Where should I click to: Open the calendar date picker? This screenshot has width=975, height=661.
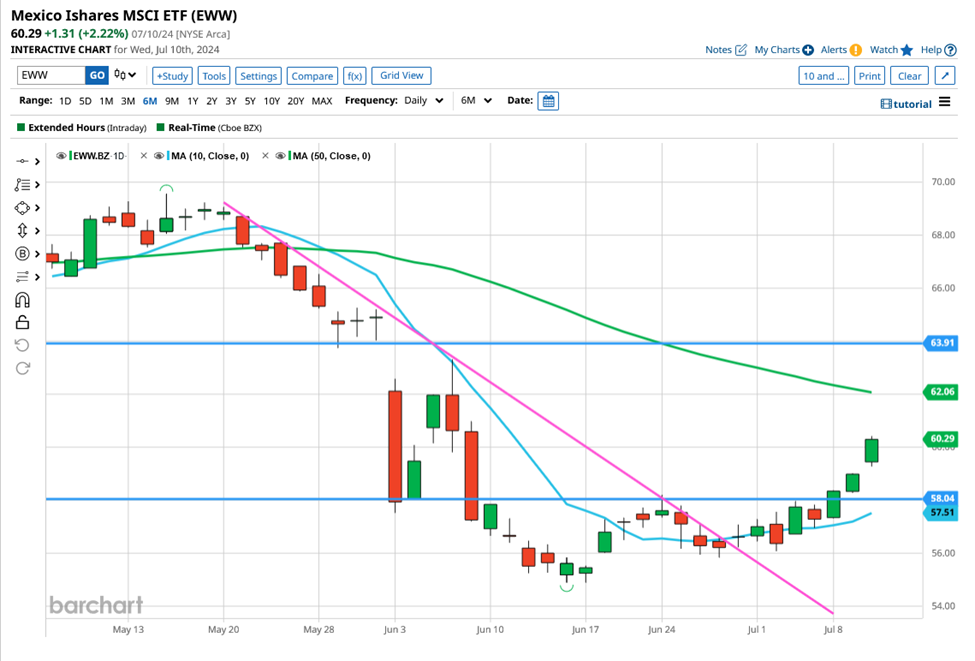(x=548, y=101)
